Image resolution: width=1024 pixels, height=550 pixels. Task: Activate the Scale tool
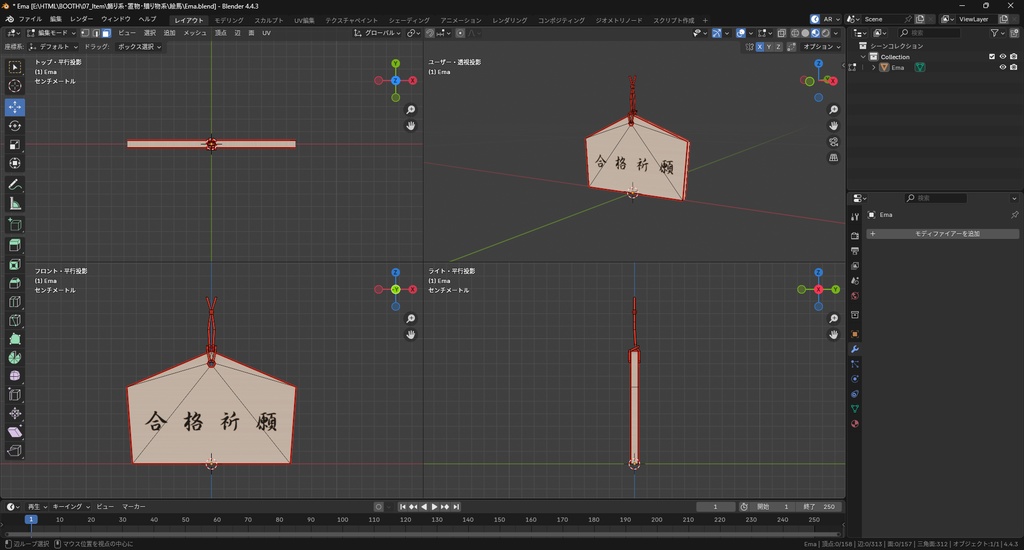(x=15, y=144)
